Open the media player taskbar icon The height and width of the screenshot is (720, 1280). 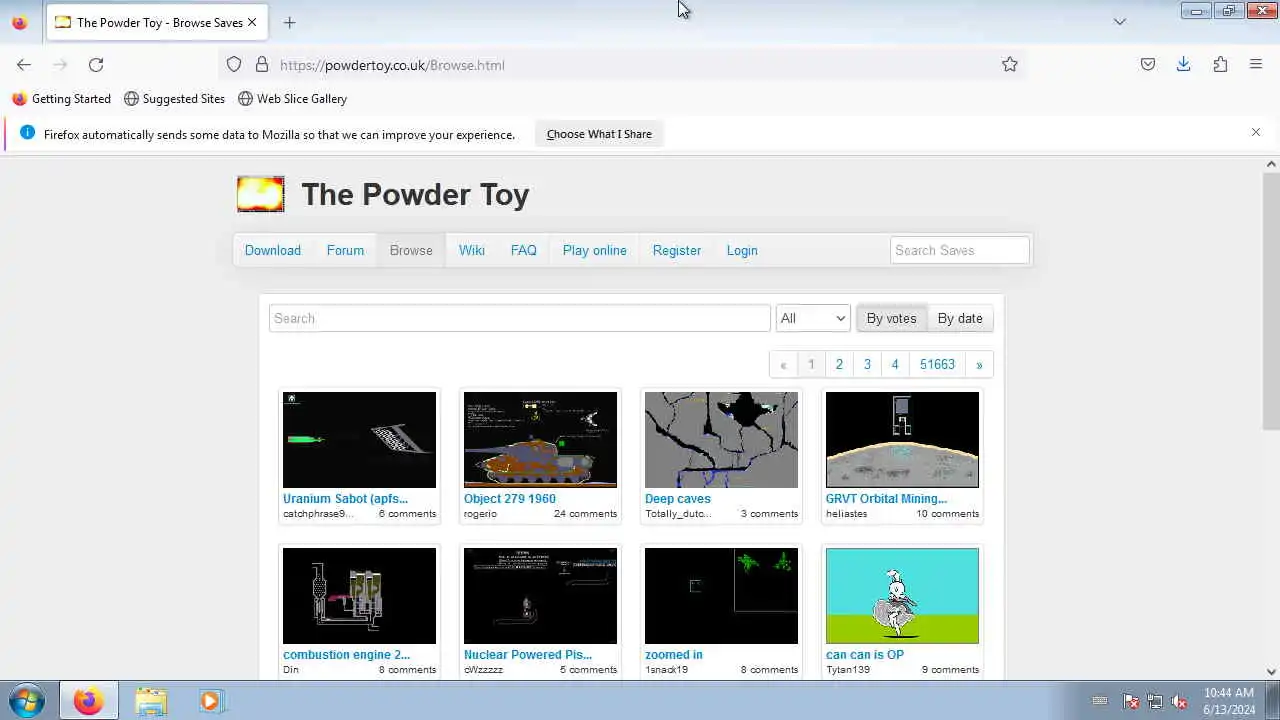[x=209, y=701]
